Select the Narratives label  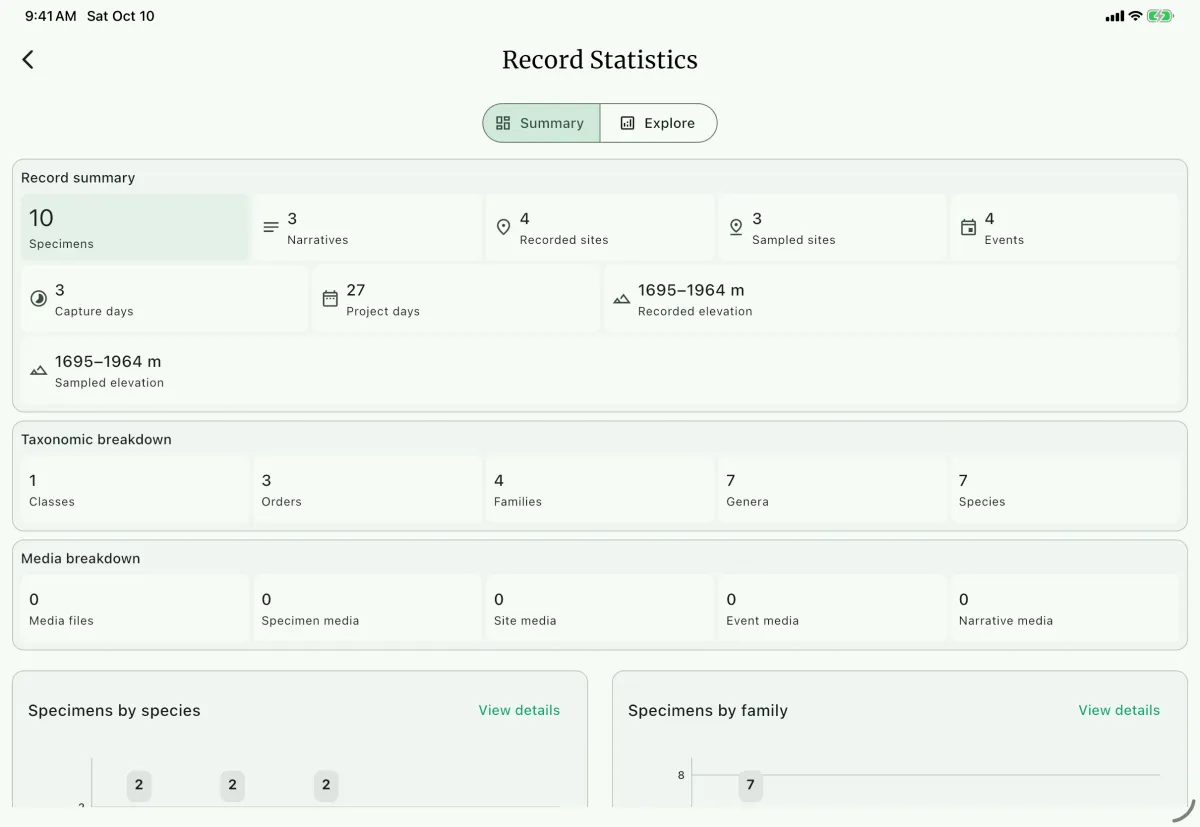[318, 240]
